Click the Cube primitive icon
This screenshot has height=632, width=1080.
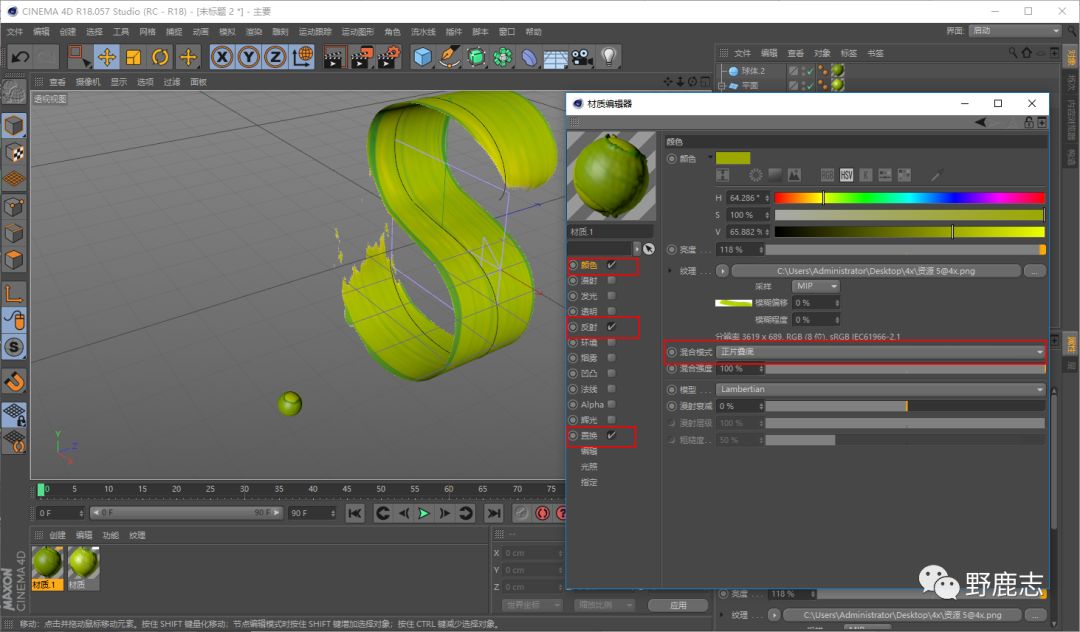[x=422, y=57]
